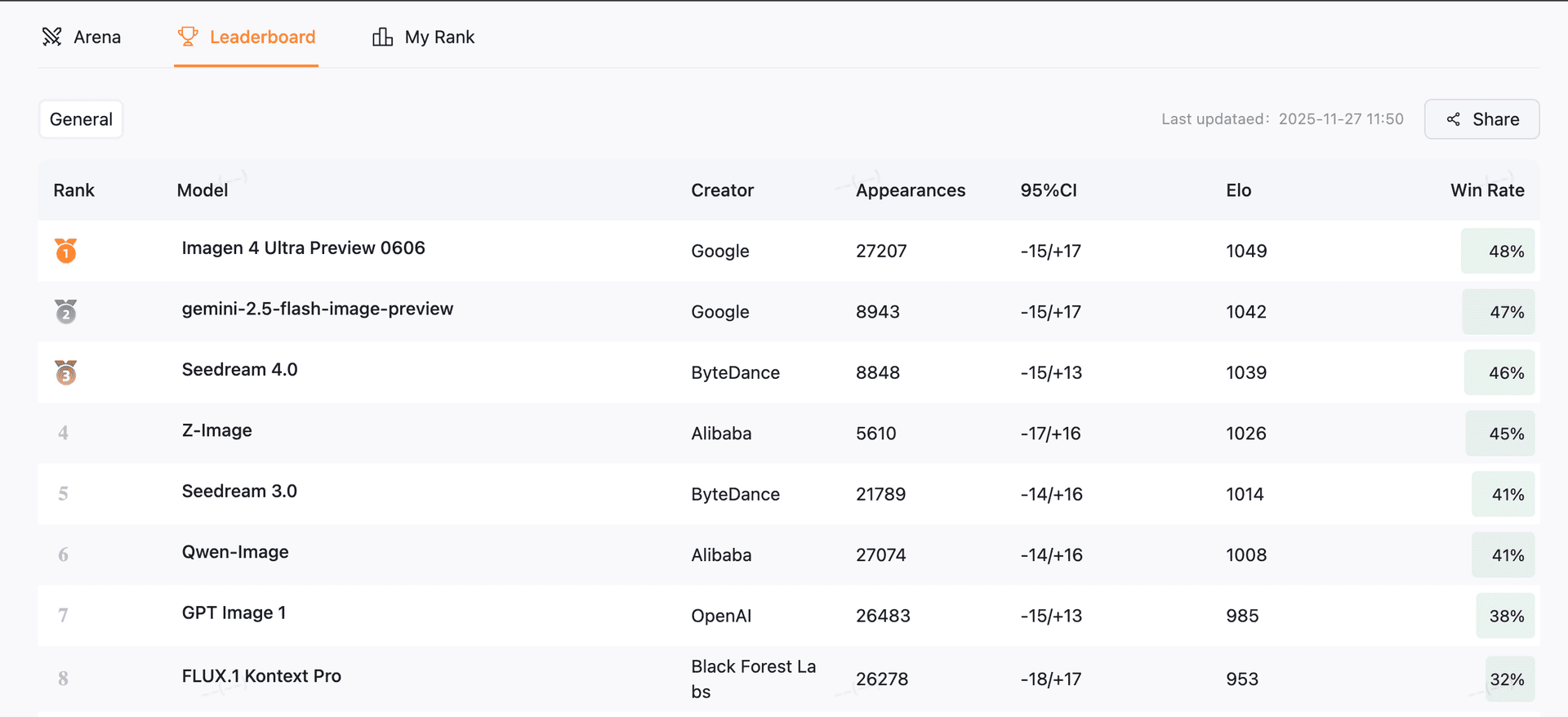
Task: Click the gemini-2.5-flash-image-preview model name
Action: [318, 310]
